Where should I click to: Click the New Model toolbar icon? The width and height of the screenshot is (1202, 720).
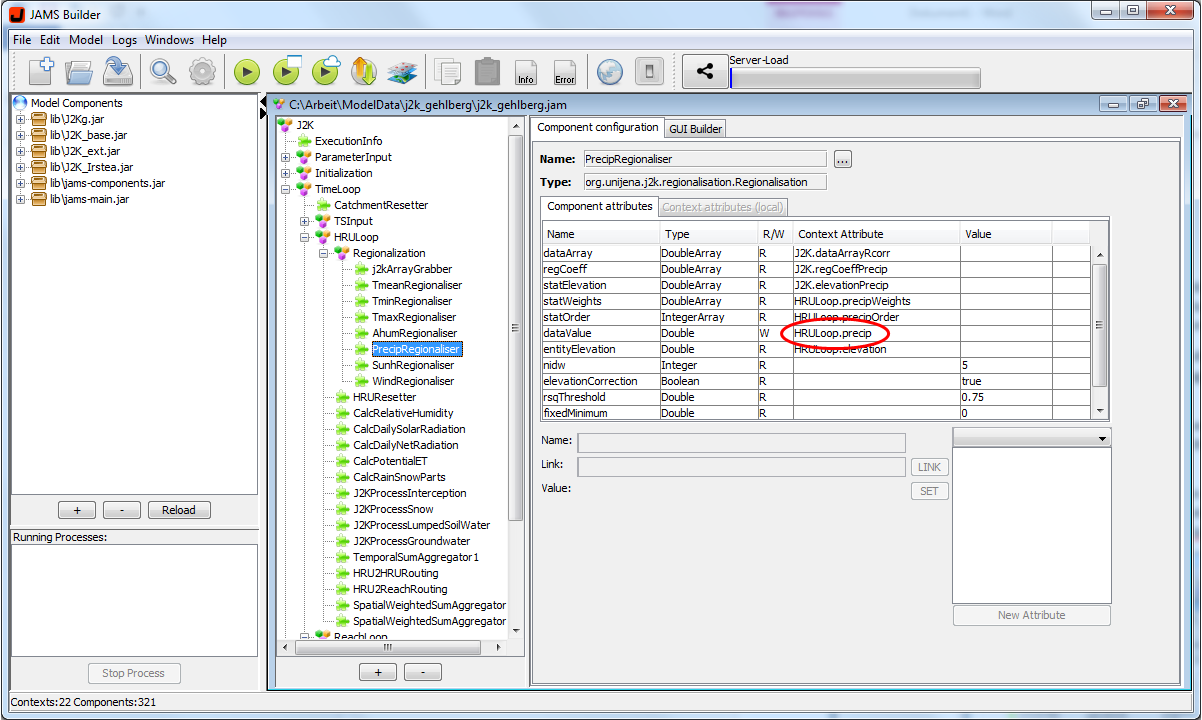(40, 72)
